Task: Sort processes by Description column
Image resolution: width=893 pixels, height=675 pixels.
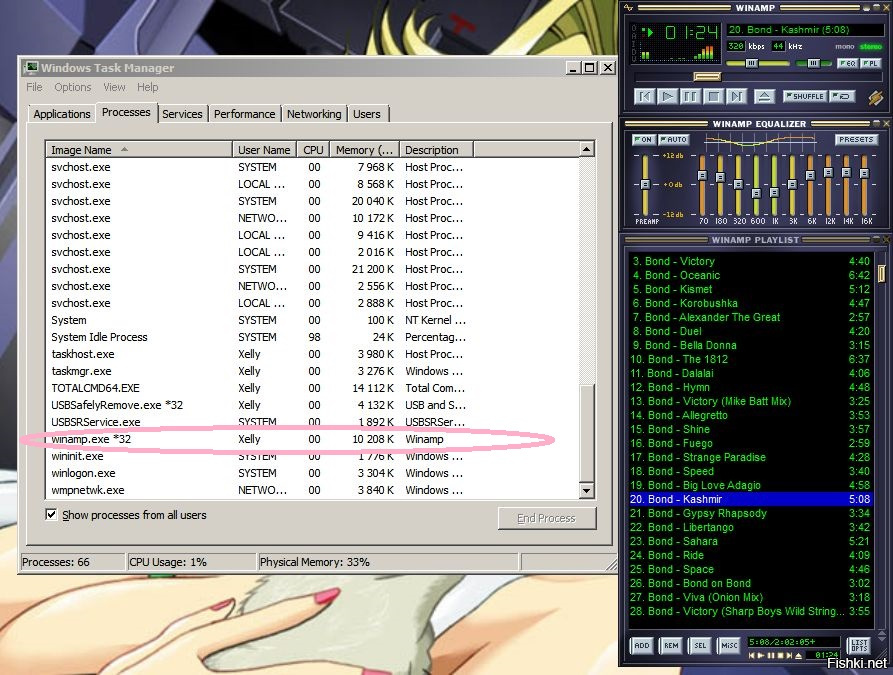Action: [x=437, y=150]
